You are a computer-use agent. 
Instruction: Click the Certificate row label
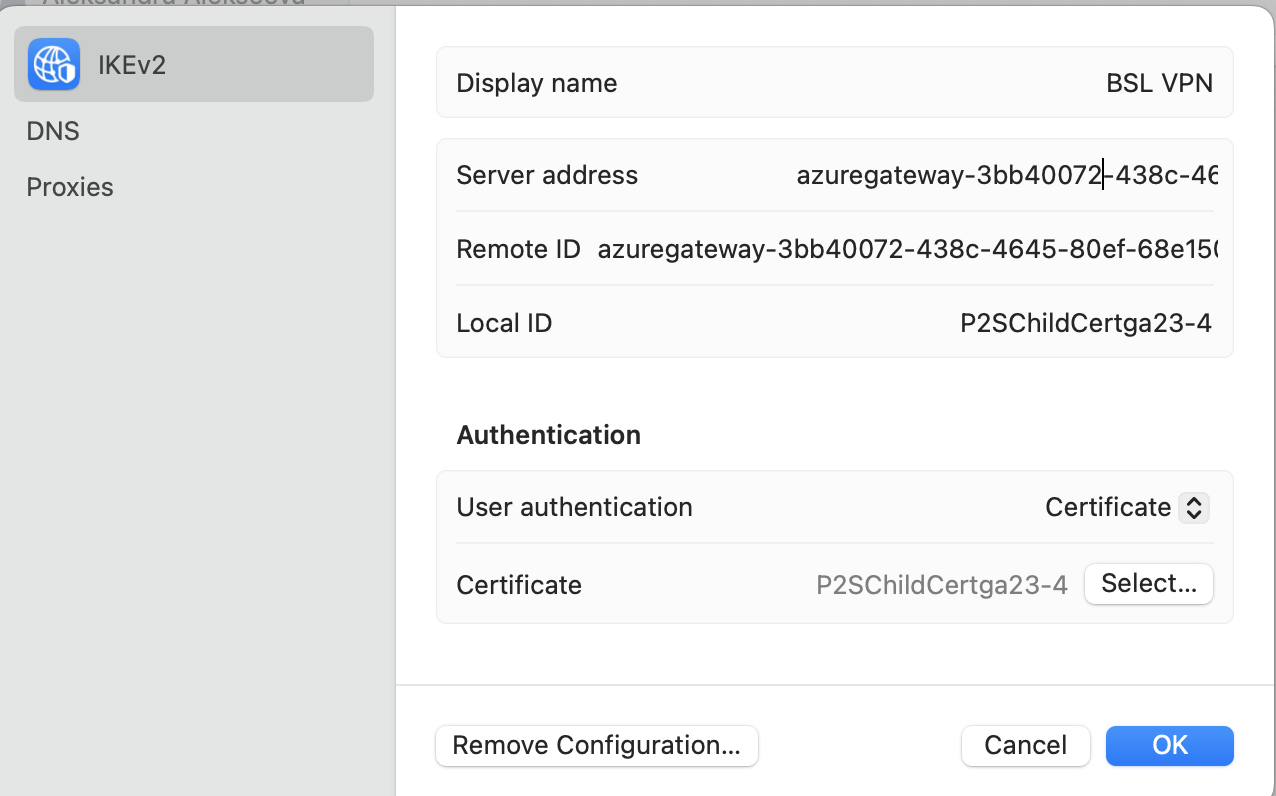point(519,584)
